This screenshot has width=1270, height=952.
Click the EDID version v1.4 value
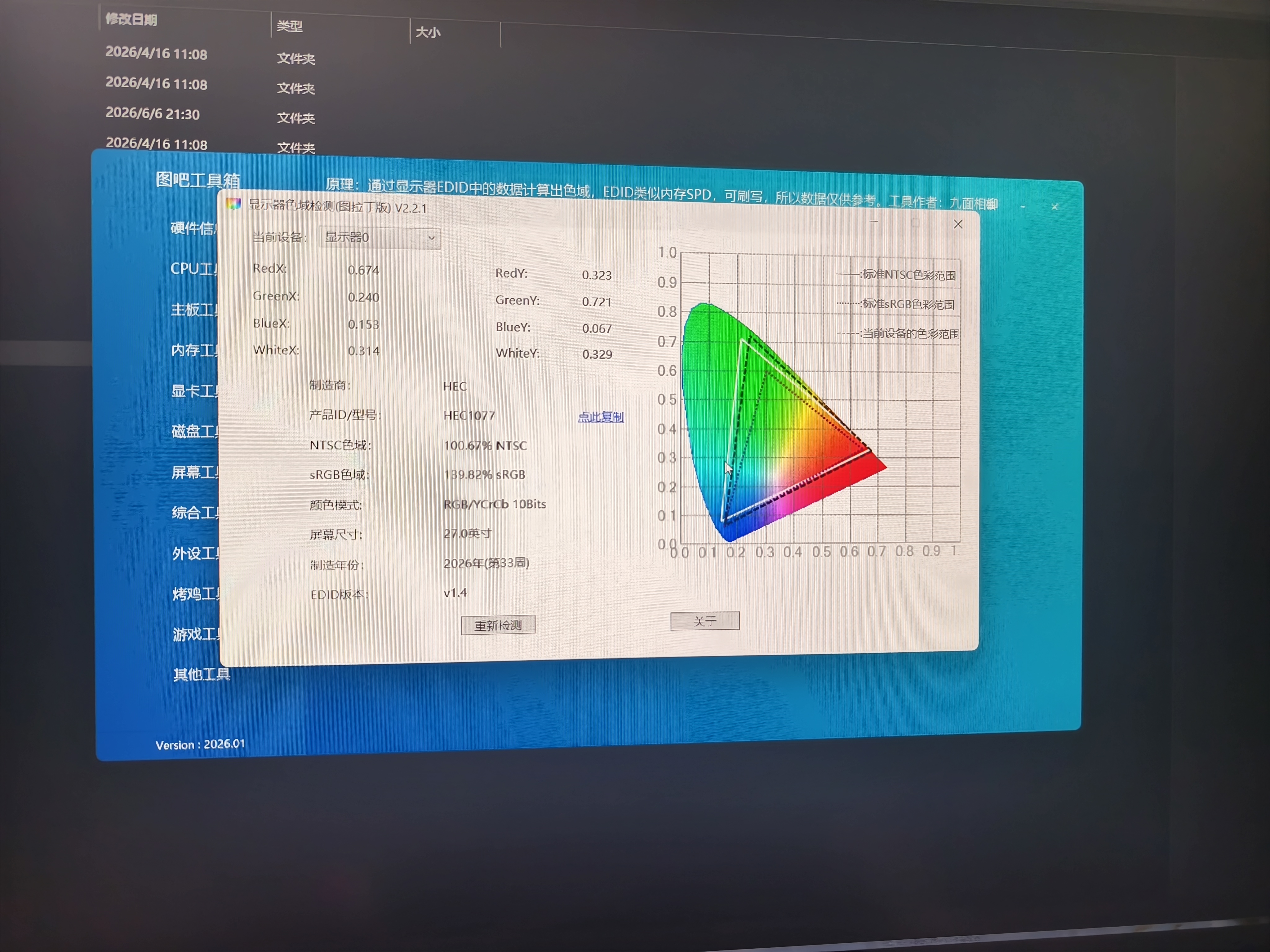(455, 593)
